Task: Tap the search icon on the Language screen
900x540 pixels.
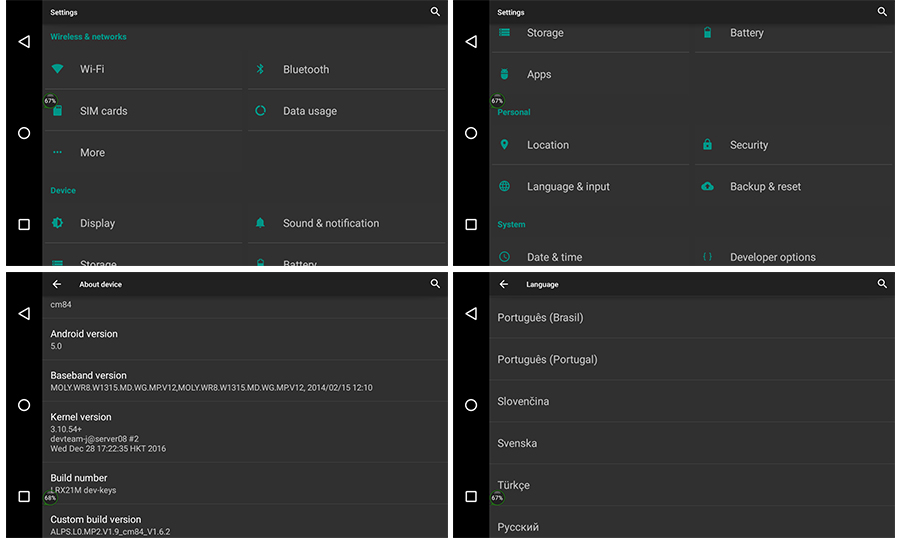Action: (x=882, y=284)
